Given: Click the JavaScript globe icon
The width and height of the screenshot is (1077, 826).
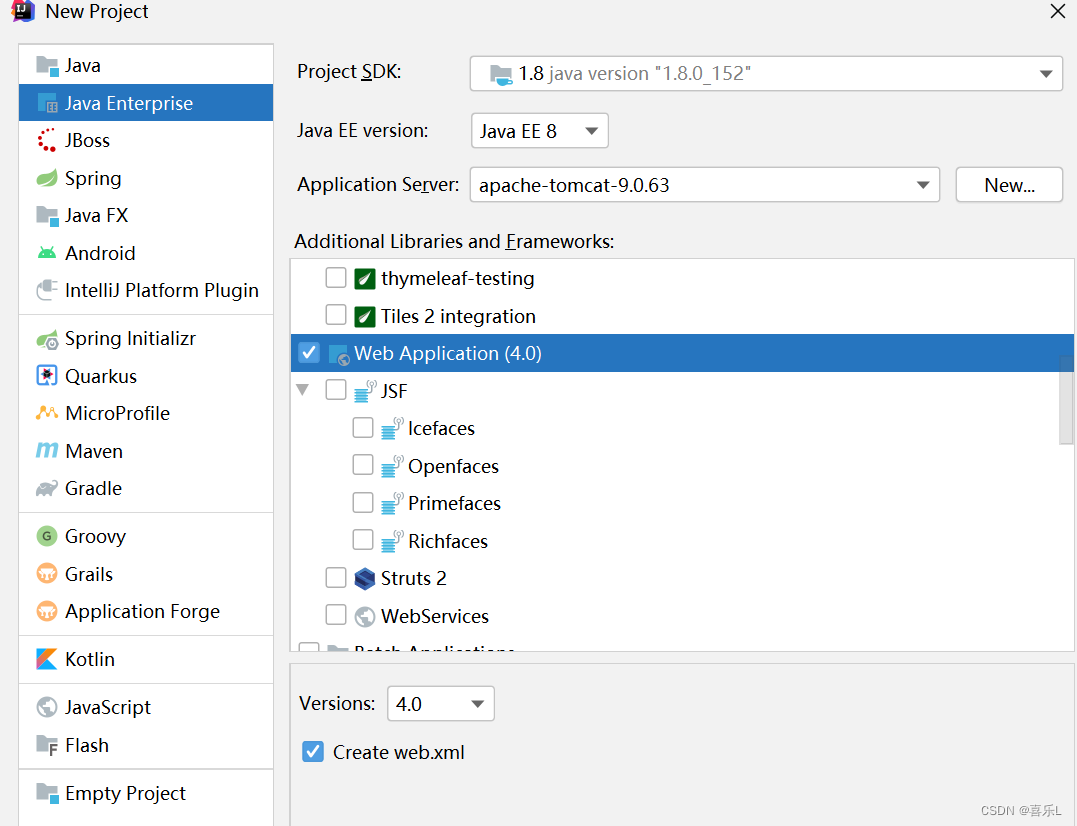Looking at the screenshot, I should coord(47,707).
